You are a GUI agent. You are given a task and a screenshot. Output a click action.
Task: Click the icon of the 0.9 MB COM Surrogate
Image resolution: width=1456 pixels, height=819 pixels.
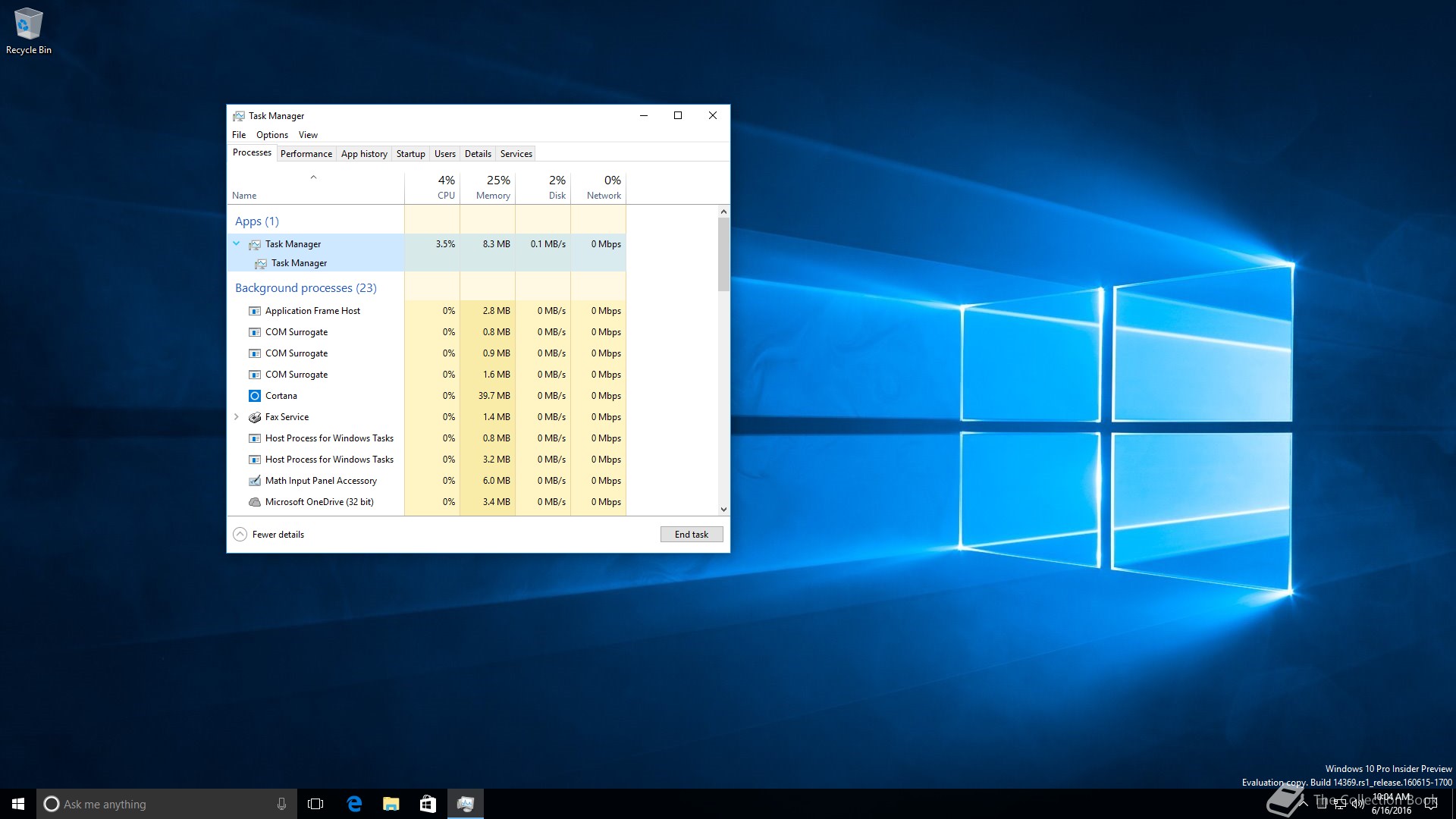[x=255, y=353]
